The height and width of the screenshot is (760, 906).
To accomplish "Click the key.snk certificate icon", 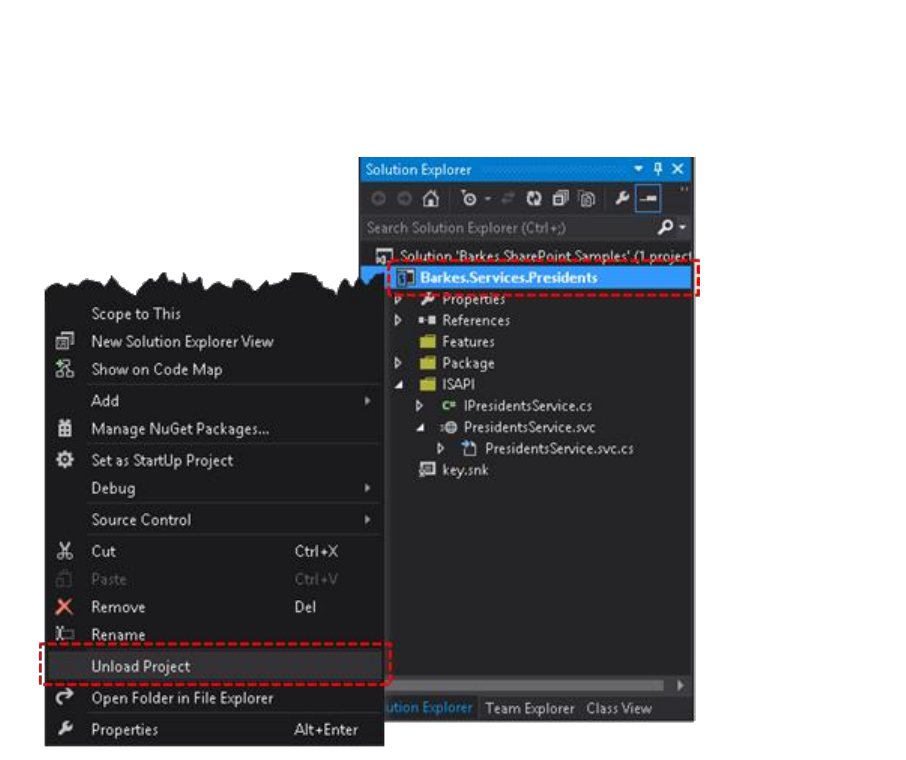I will [x=426, y=469].
